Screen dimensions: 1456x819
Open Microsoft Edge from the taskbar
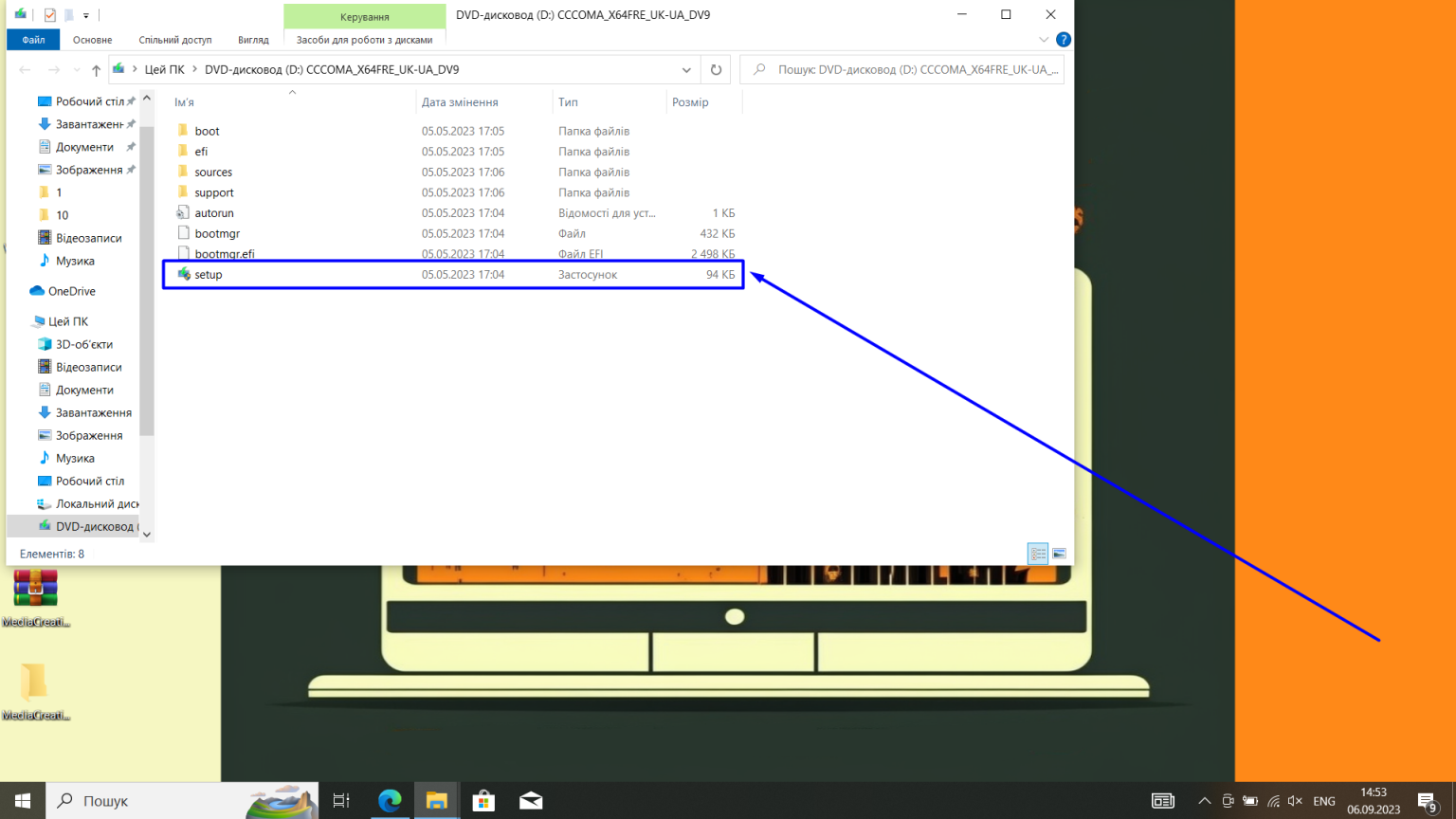point(389,801)
